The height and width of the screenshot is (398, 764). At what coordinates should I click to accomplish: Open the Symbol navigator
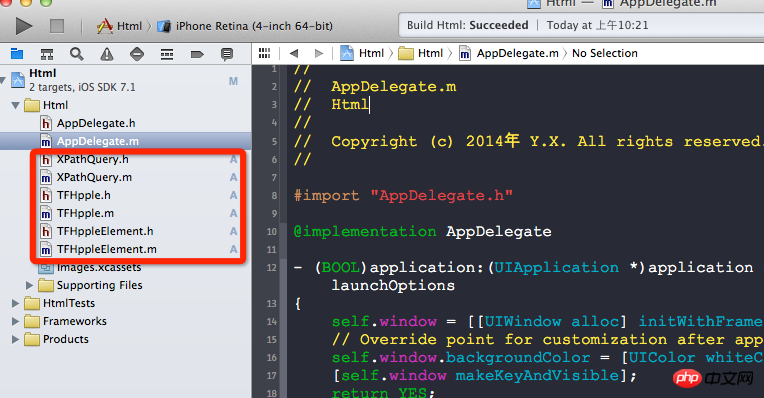pos(47,54)
